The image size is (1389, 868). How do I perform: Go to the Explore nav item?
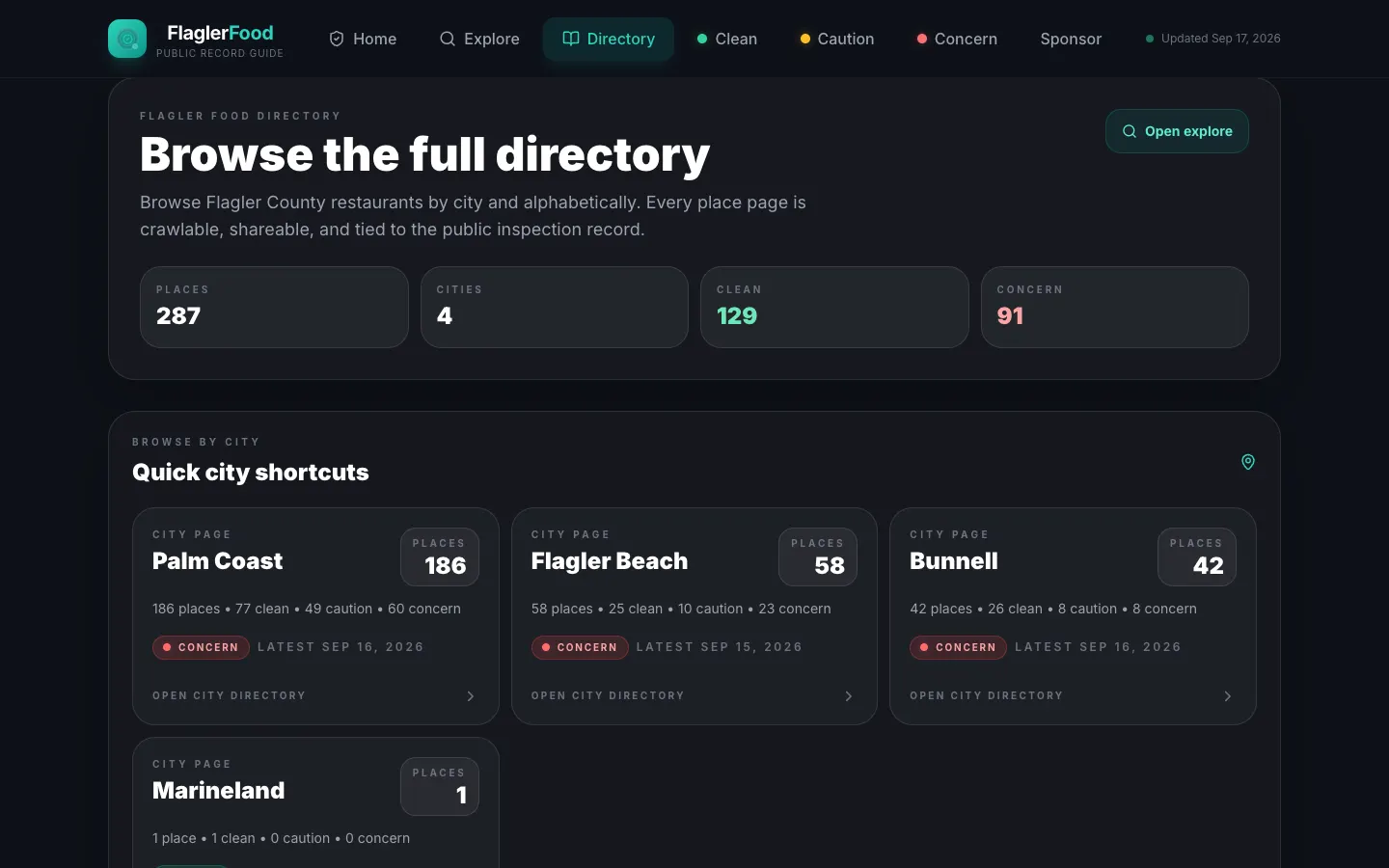[479, 39]
